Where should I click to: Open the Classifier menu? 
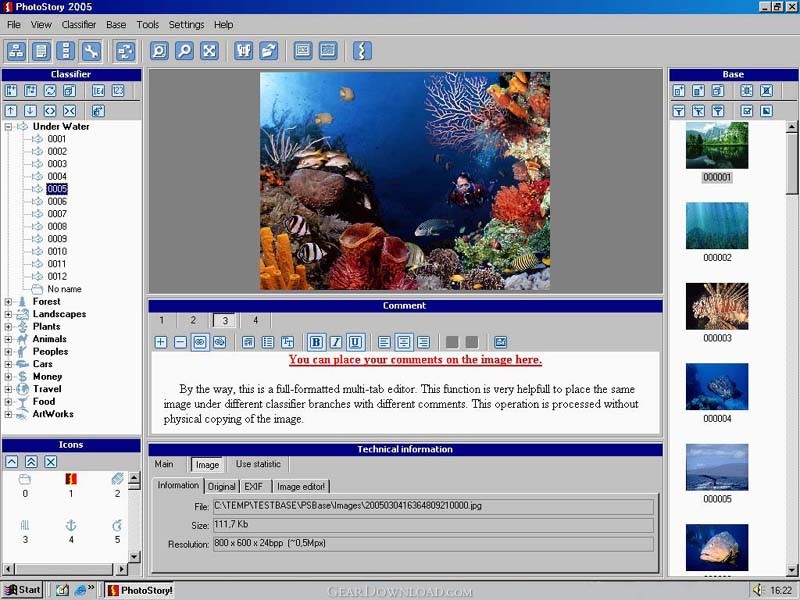(x=79, y=24)
